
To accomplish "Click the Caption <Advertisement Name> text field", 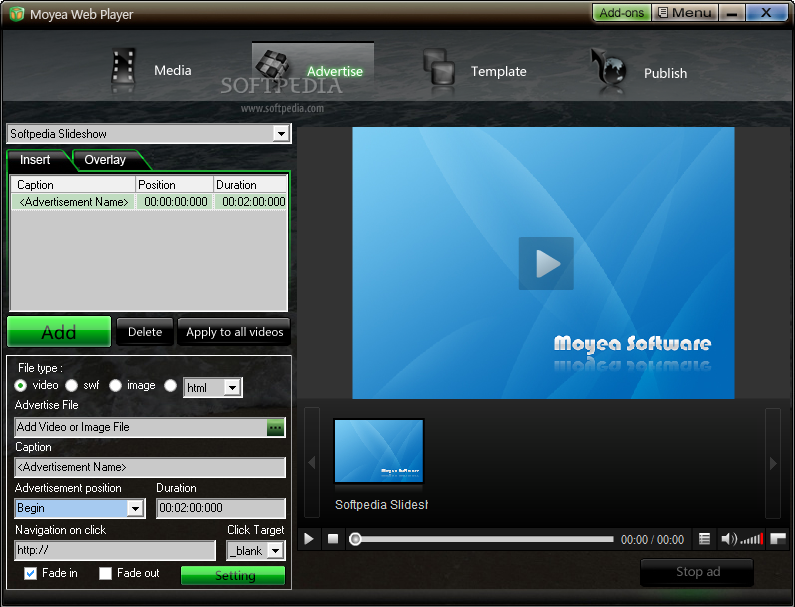I will (x=150, y=467).
